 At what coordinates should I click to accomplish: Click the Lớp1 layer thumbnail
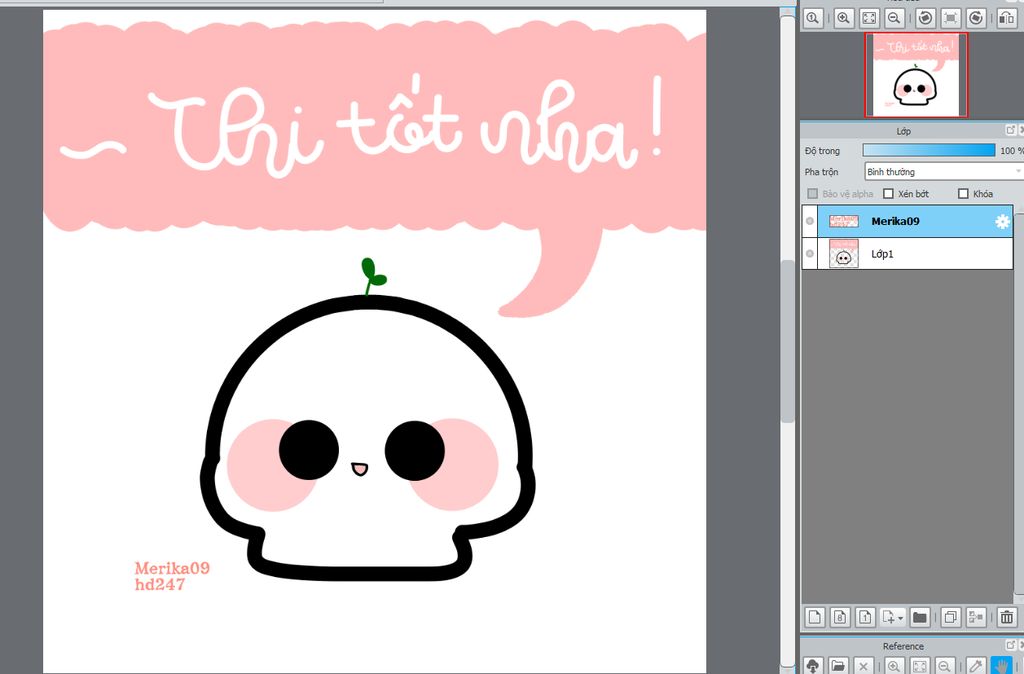pyautogui.click(x=843, y=253)
